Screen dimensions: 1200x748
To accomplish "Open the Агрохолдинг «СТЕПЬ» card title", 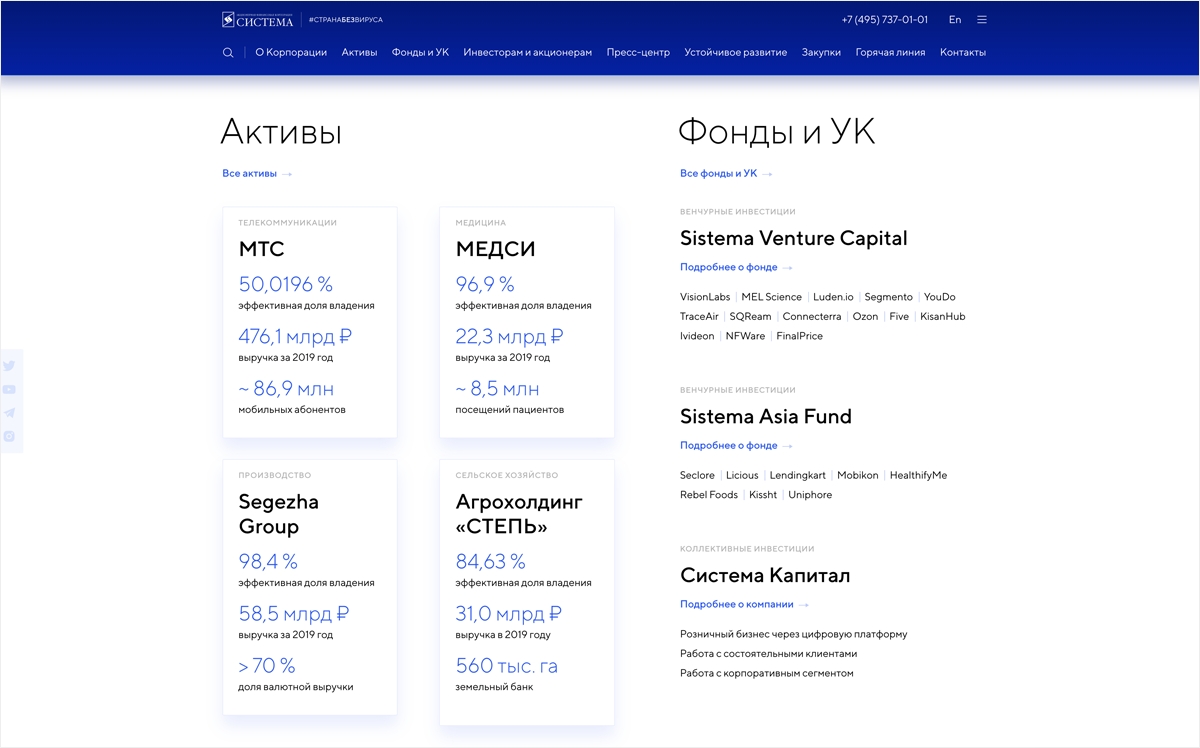I will point(519,514).
